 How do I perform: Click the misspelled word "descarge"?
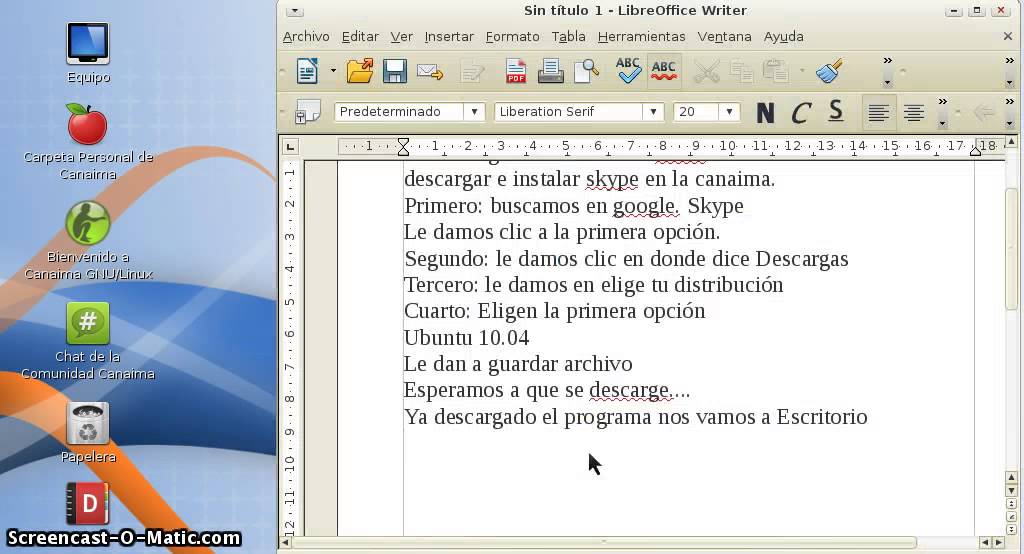[629, 390]
